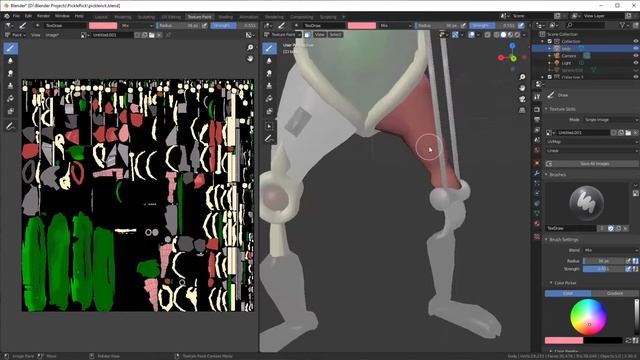Open the Help menu
This screenshot has width=640, height=360.
pos(79,16)
